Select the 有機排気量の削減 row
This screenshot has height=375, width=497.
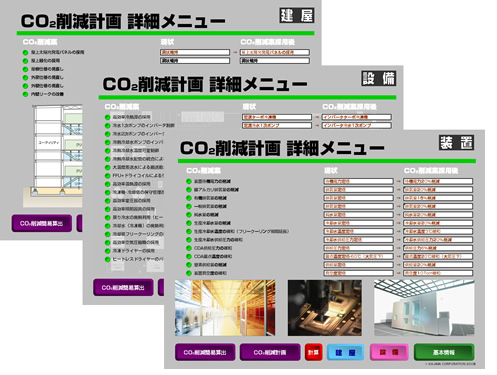click(x=210, y=198)
